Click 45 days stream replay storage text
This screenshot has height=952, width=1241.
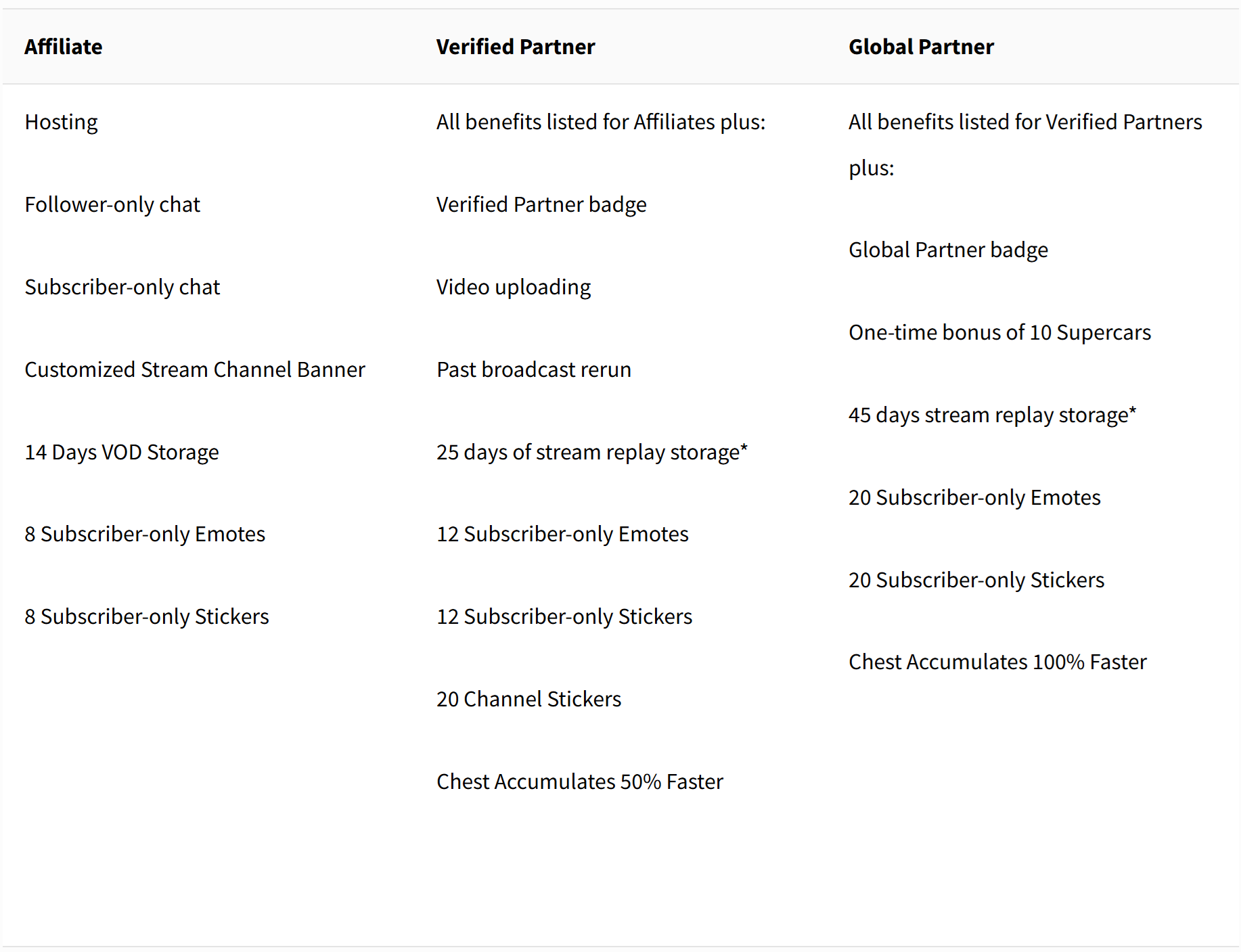(x=992, y=415)
